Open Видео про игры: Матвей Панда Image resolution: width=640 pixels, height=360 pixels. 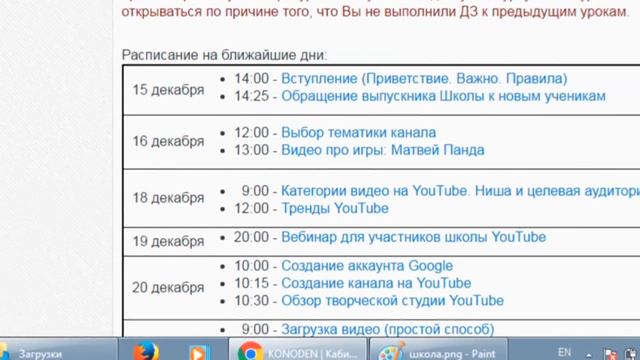pyautogui.click(x=383, y=150)
